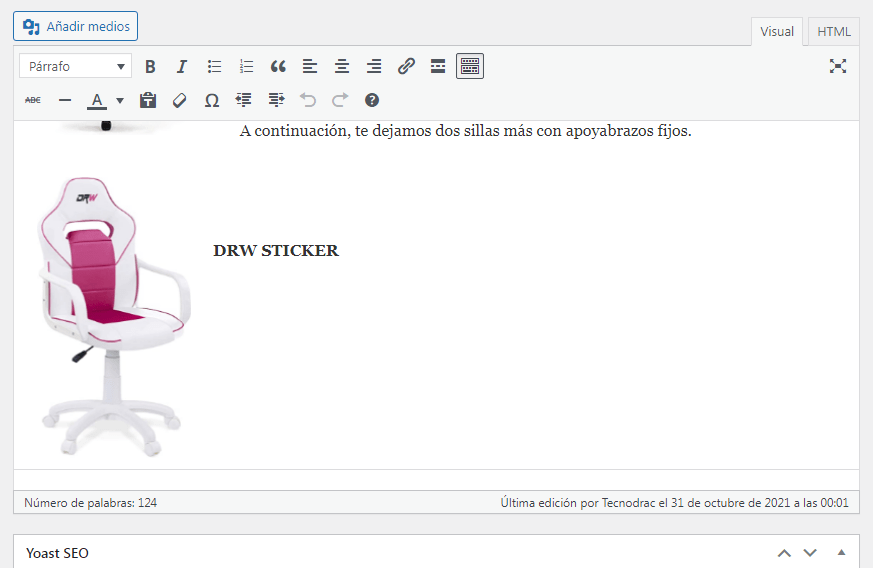The width and height of the screenshot is (873, 568).
Task: Click the DRW STICKER heading text
Action: tap(276, 251)
